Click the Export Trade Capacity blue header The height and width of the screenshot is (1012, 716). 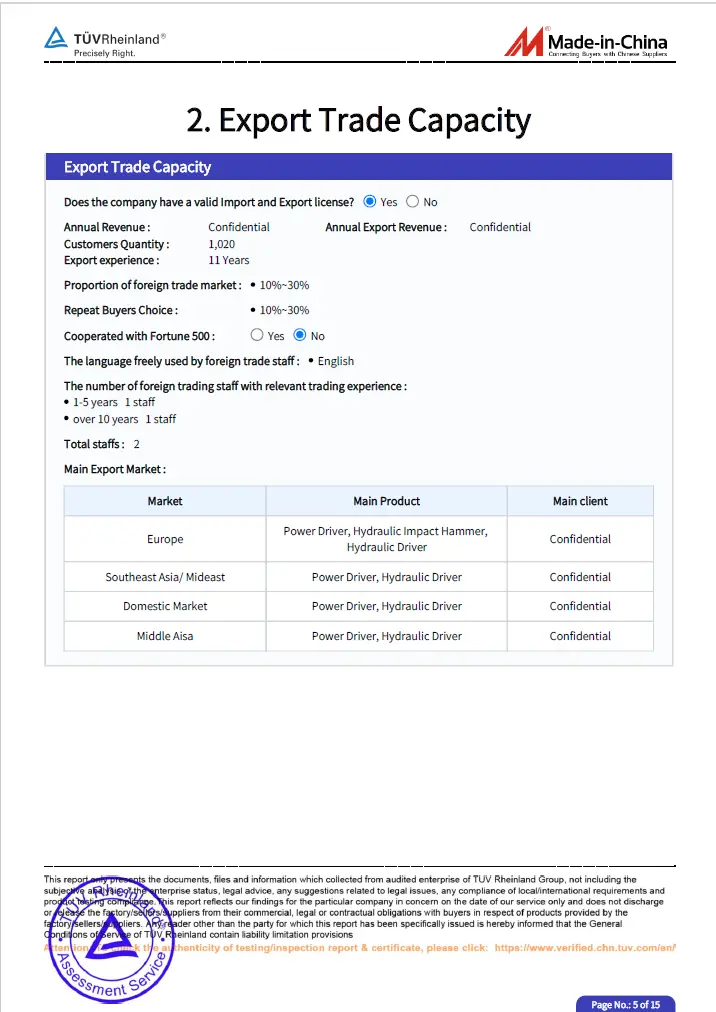point(358,167)
